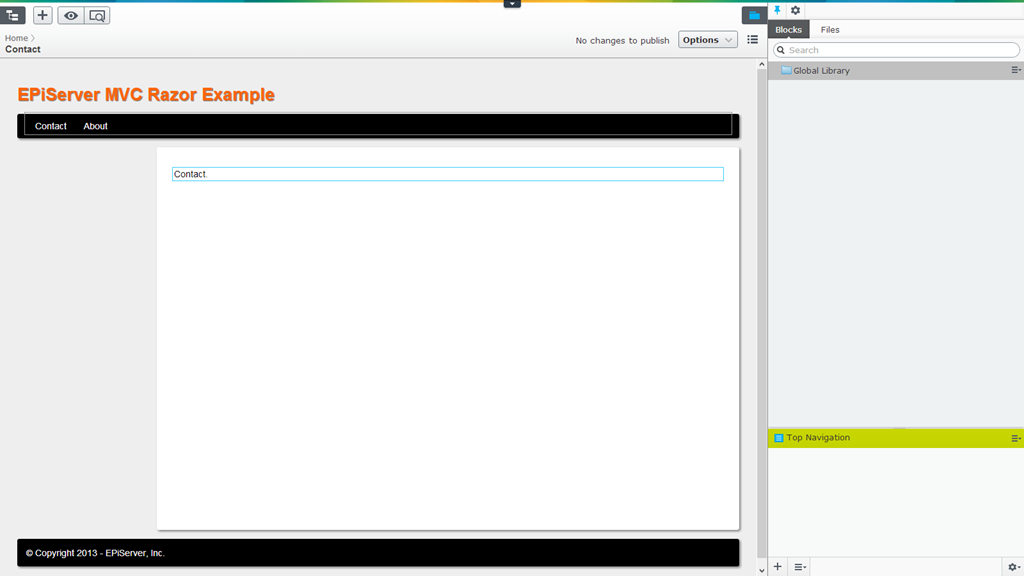Click the plus button to create new content
This screenshot has width=1024, height=576.
43,15
